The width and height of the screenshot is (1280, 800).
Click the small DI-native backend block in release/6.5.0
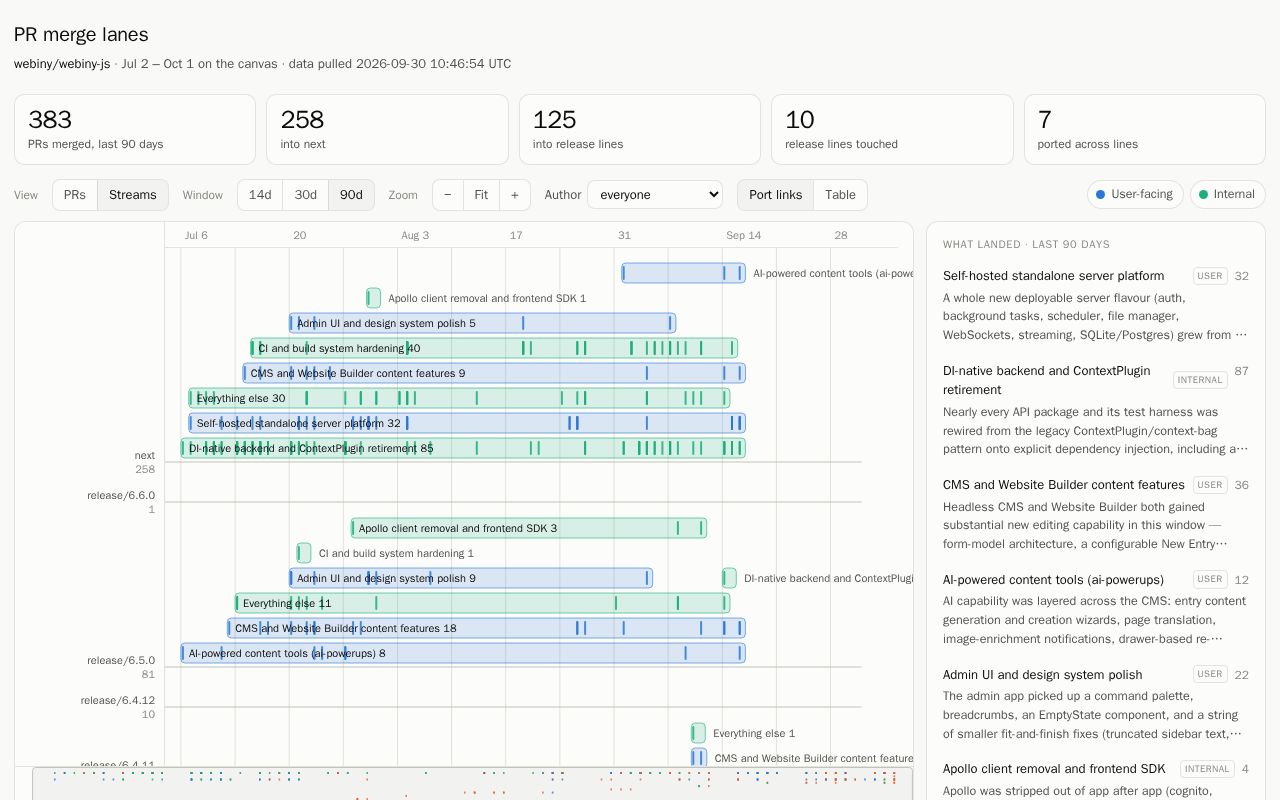point(729,578)
